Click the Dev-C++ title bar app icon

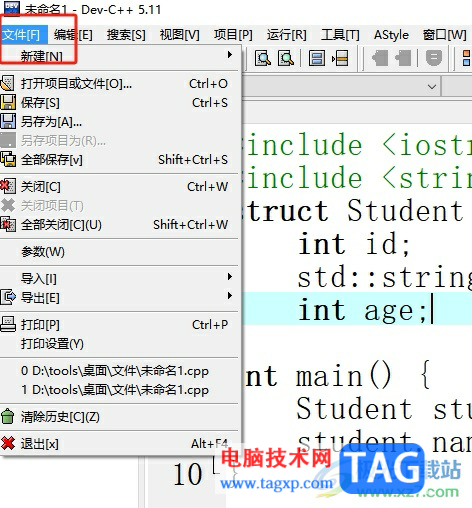12,8
